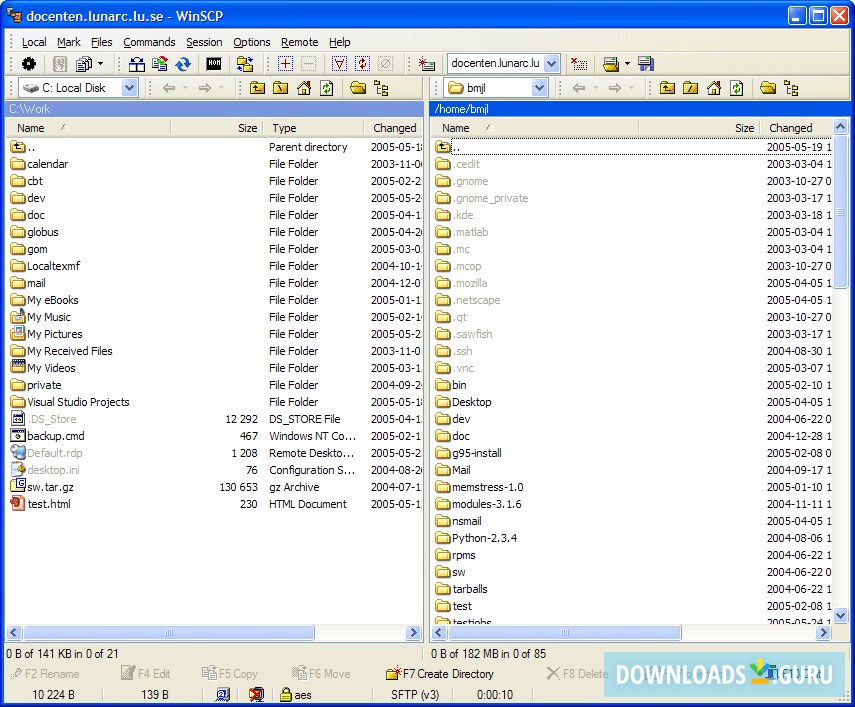Image resolution: width=855 pixels, height=707 pixels.
Task: Open the Commands menu
Action: [149, 42]
